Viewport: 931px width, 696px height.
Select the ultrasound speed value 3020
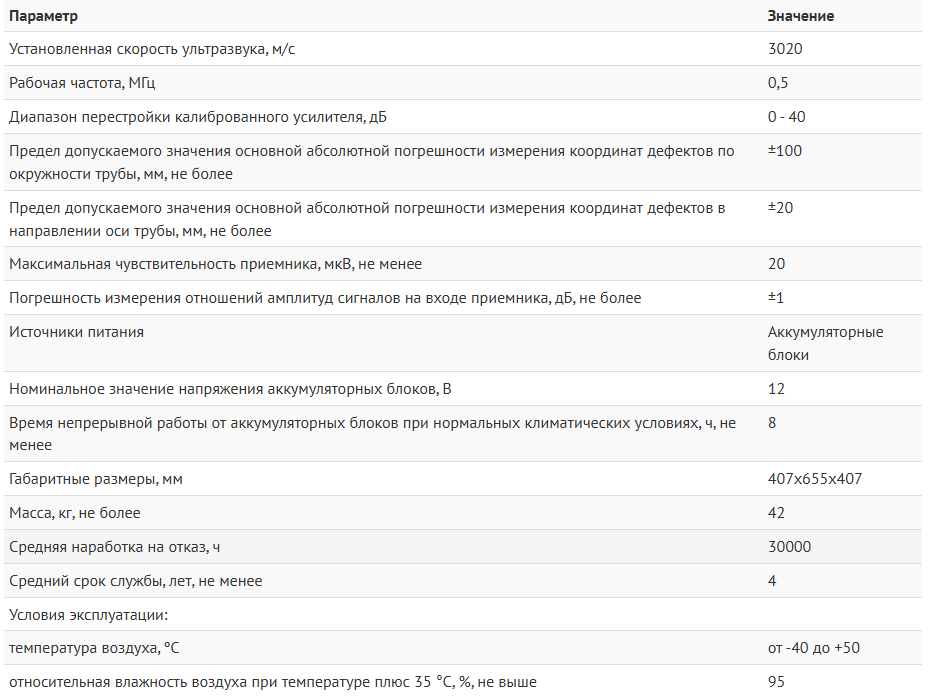(785, 49)
